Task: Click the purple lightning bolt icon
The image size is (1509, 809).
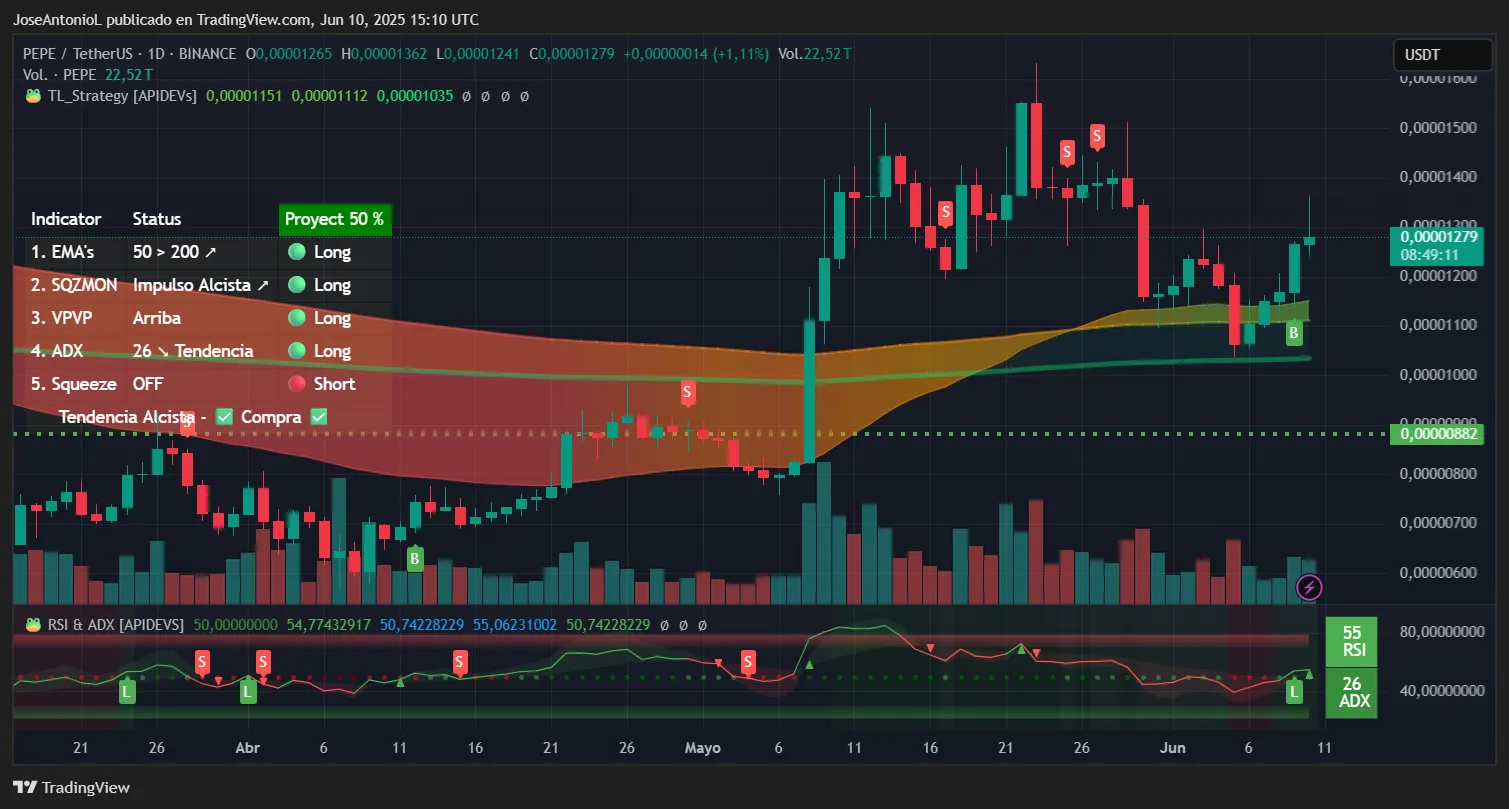Action: pyautogui.click(x=1308, y=587)
